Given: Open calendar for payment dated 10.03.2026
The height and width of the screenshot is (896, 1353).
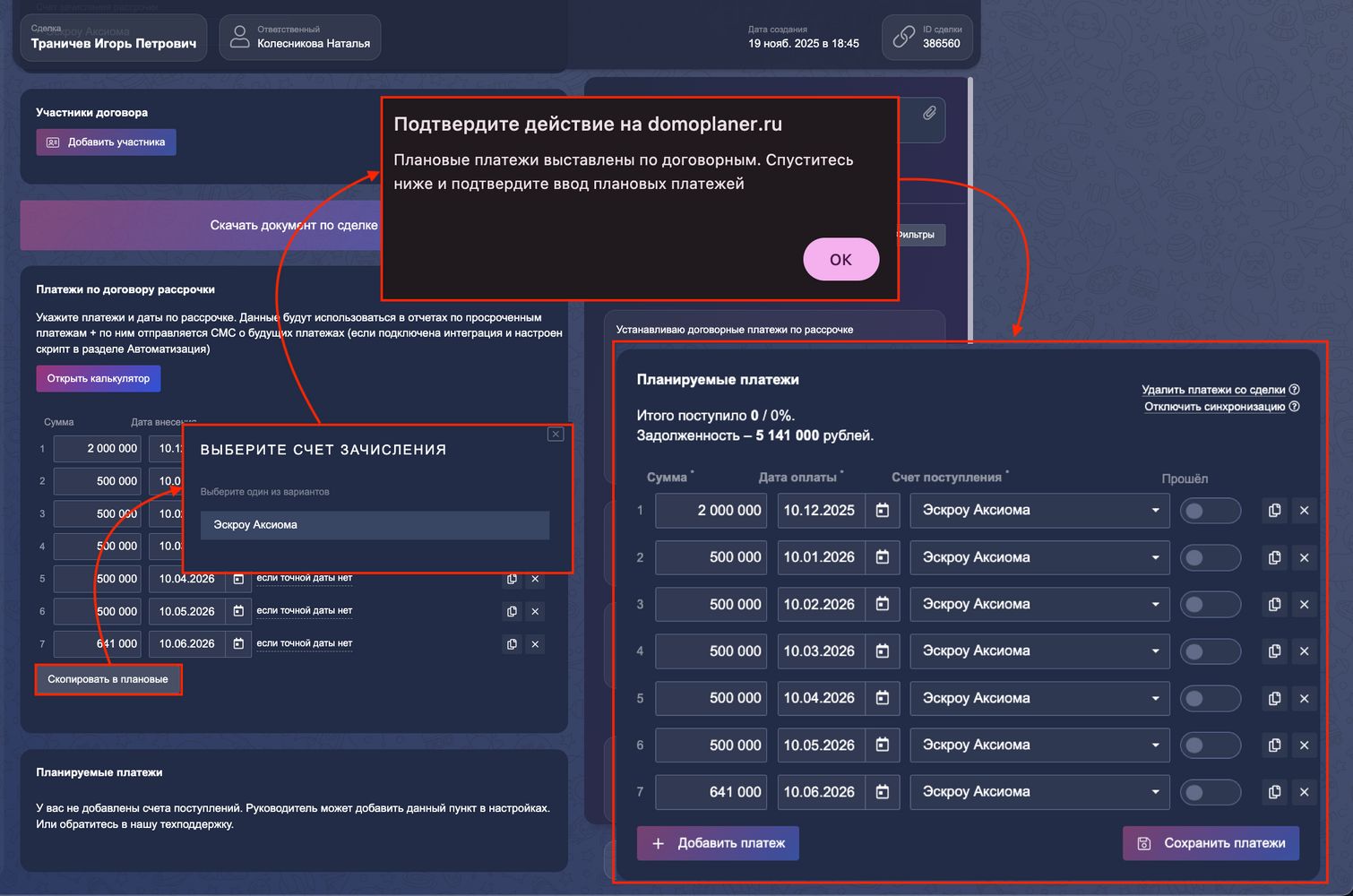Looking at the screenshot, I should (x=883, y=651).
